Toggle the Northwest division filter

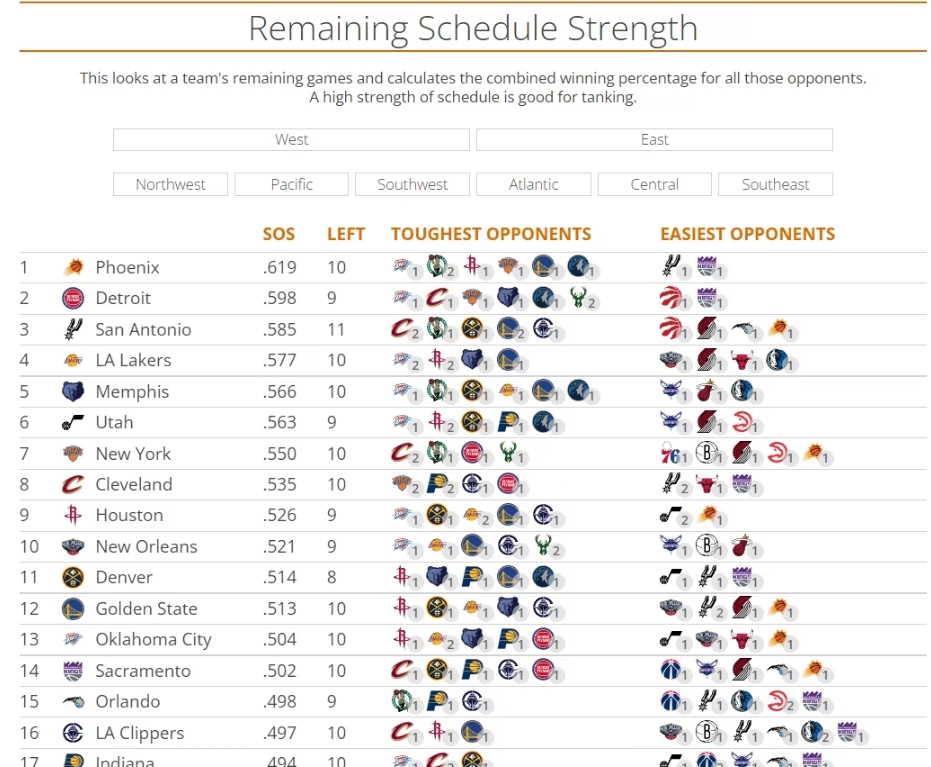(170, 185)
